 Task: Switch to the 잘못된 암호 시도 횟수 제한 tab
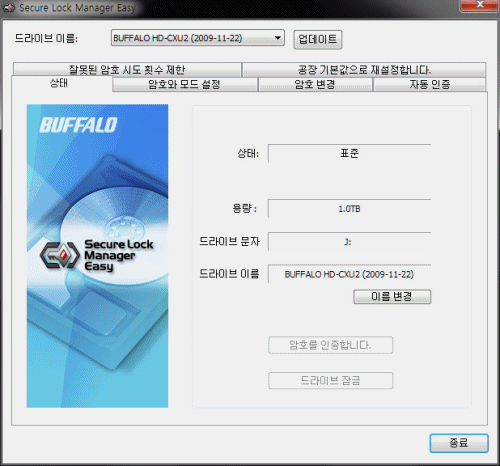(127, 69)
